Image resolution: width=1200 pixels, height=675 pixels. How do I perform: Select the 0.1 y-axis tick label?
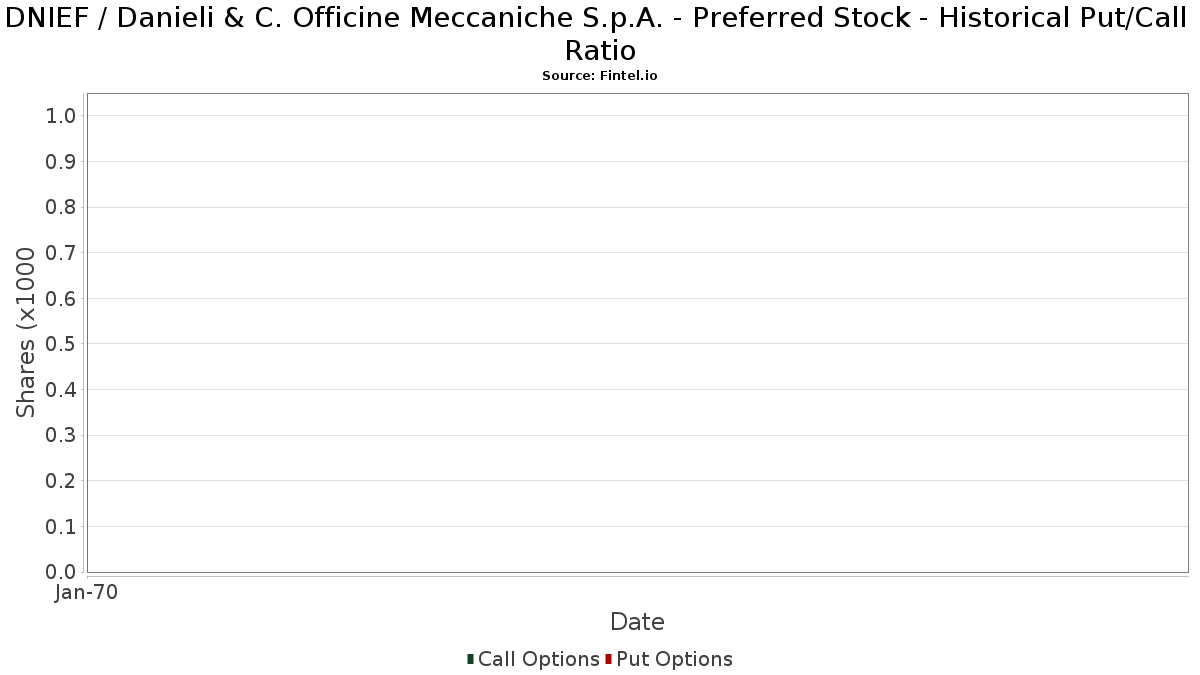point(61,527)
